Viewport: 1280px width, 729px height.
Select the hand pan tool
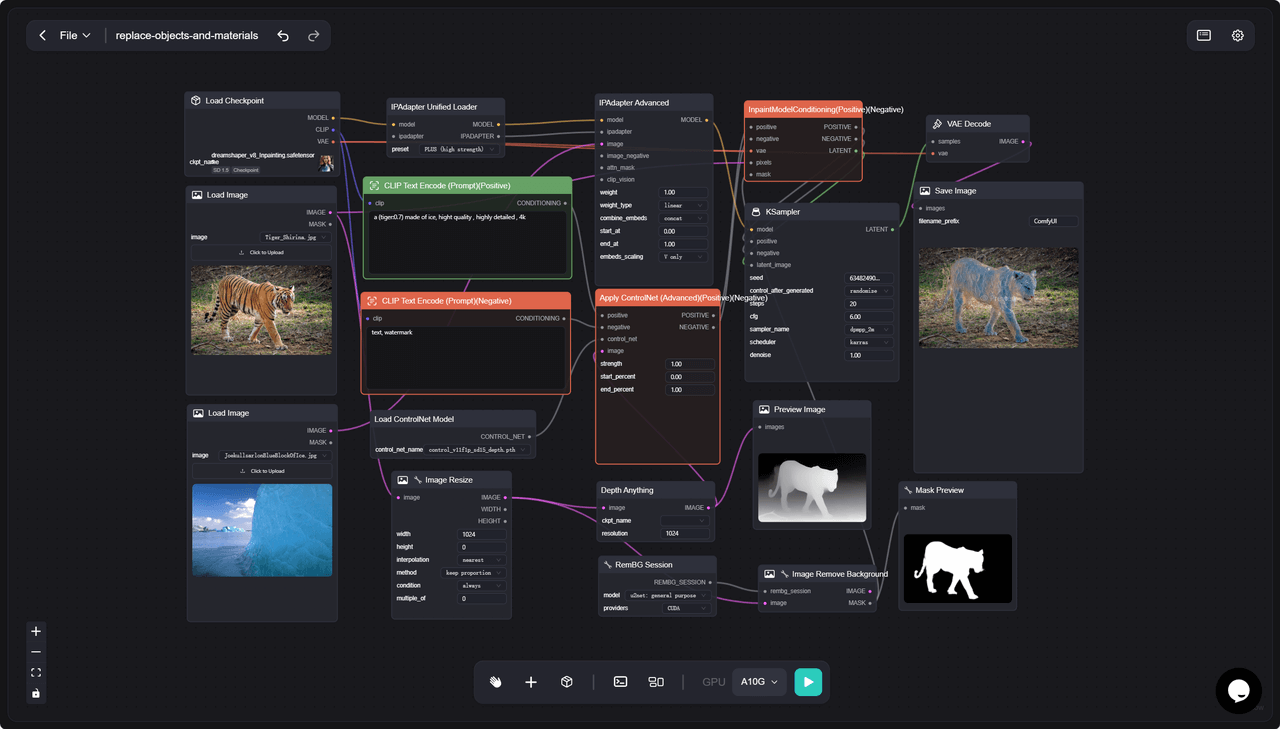pos(496,682)
